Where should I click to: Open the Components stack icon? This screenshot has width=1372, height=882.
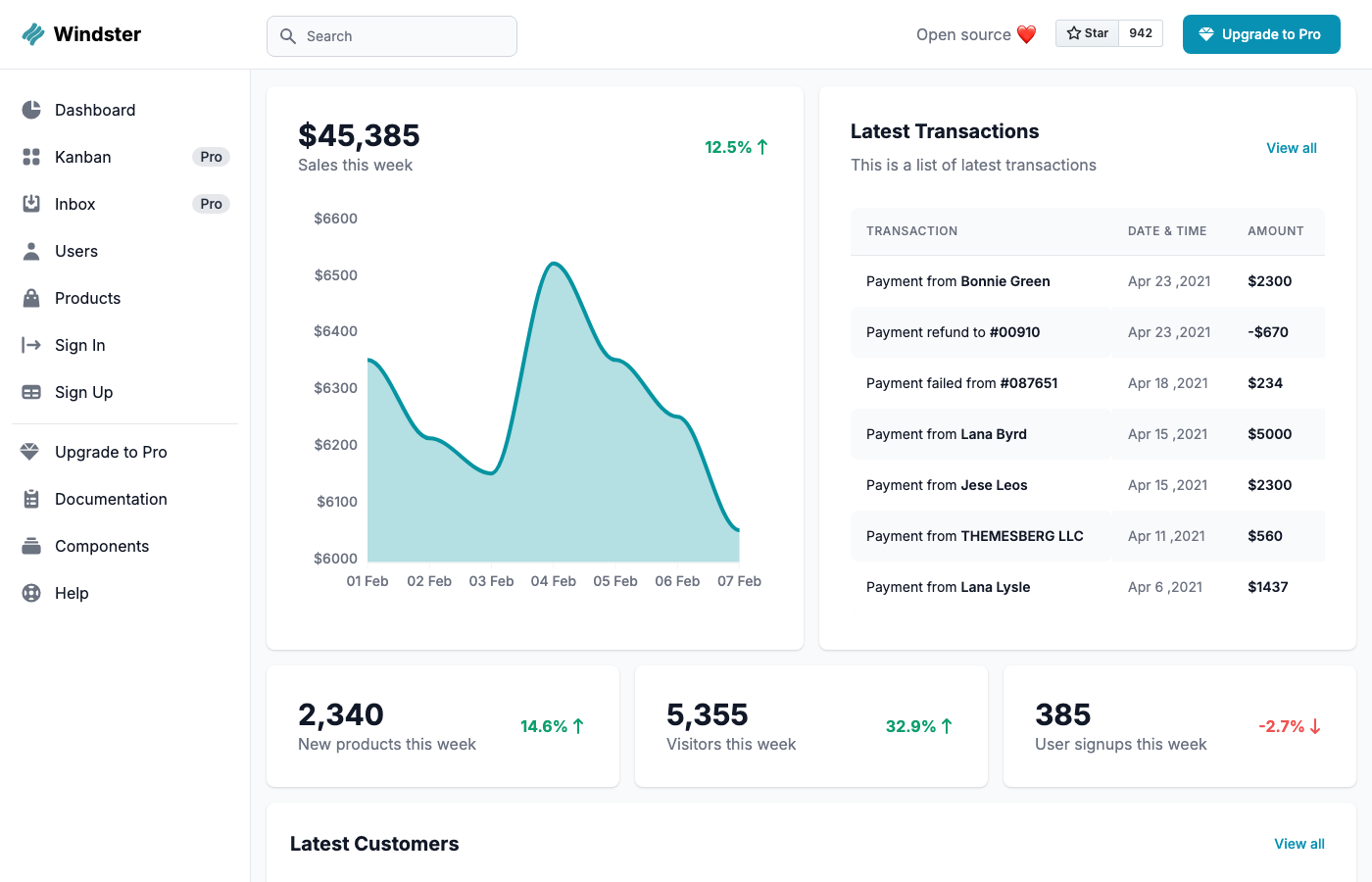click(32, 546)
